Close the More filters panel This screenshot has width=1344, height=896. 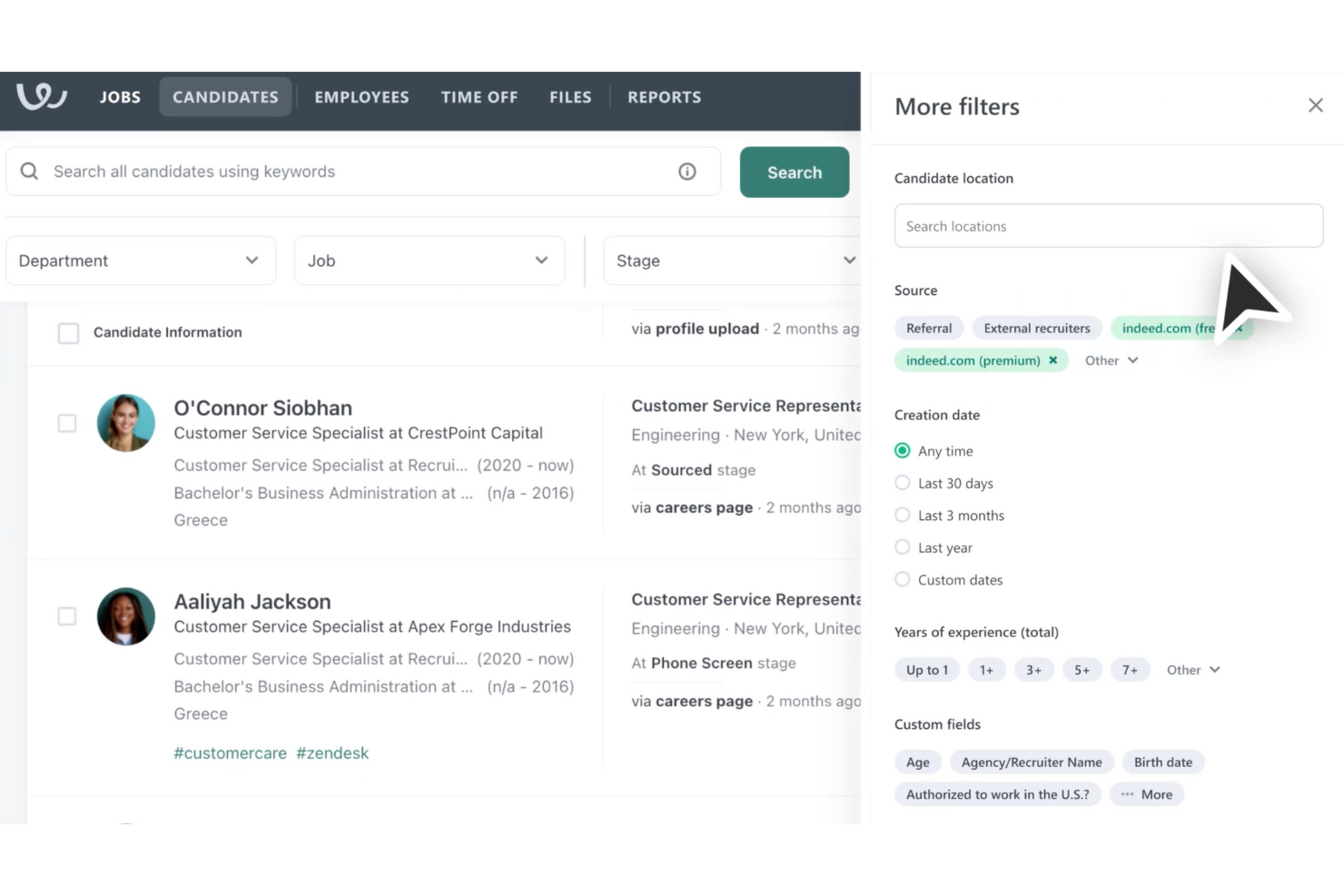tap(1315, 104)
